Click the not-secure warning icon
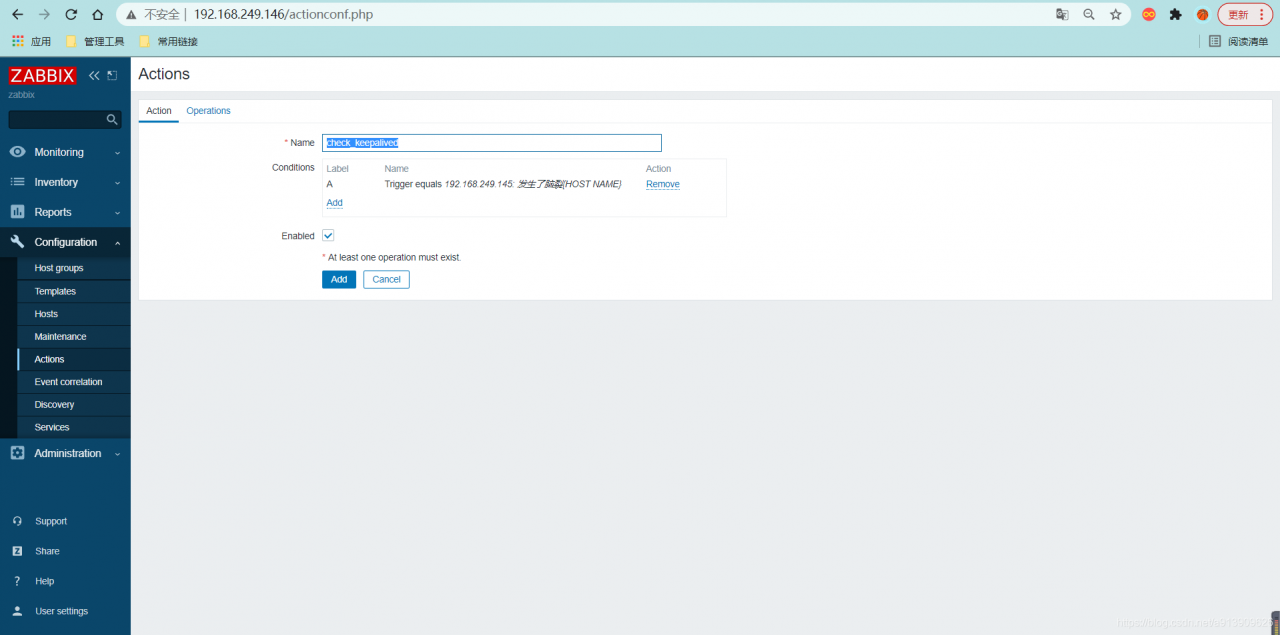This screenshot has height=635, width=1280. [x=130, y=15]
